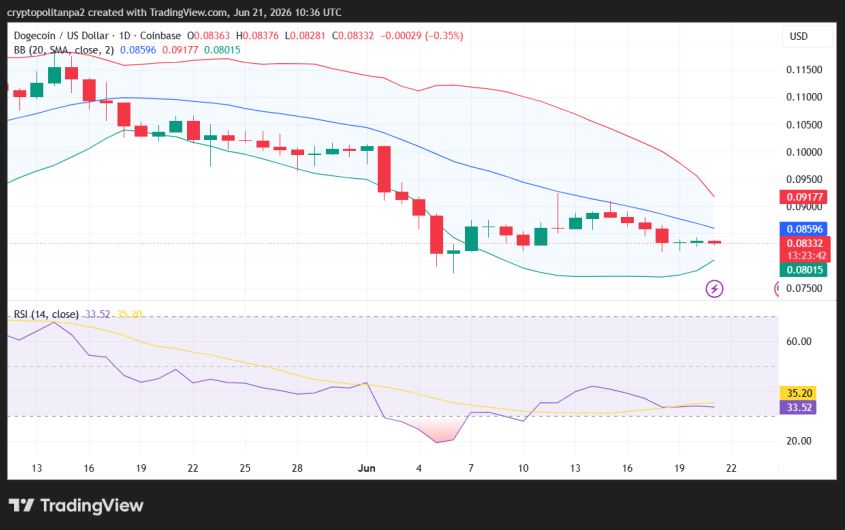Click the 7 date axis label
845x530 pixels.
tap(471, 468)
